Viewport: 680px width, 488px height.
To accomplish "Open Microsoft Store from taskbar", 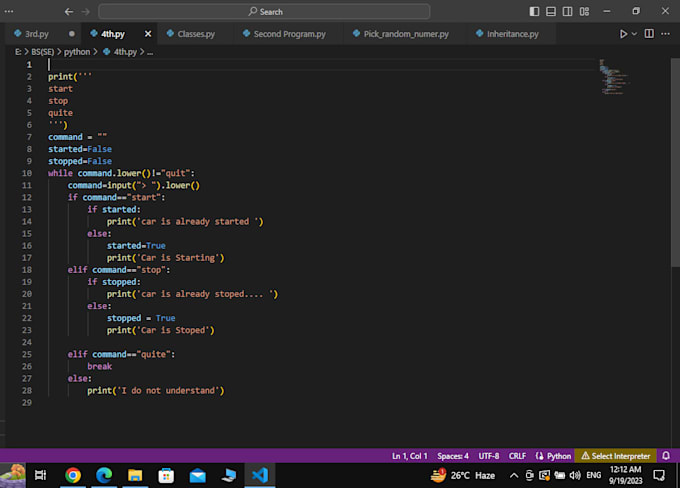I will click(166, 475).
